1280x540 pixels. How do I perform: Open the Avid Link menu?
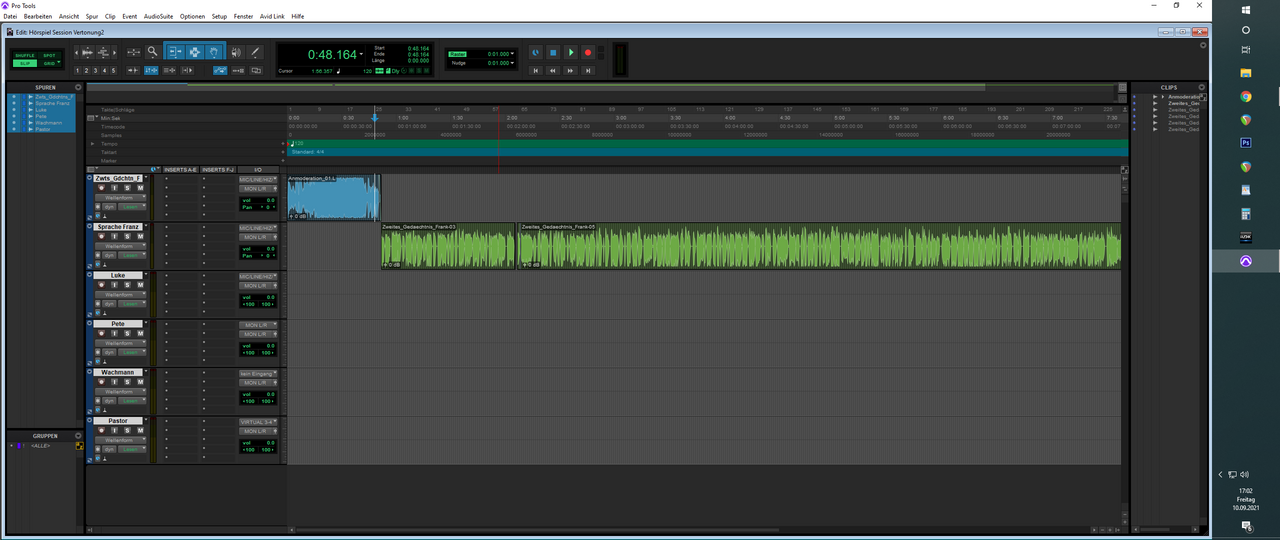pos(272,17)
